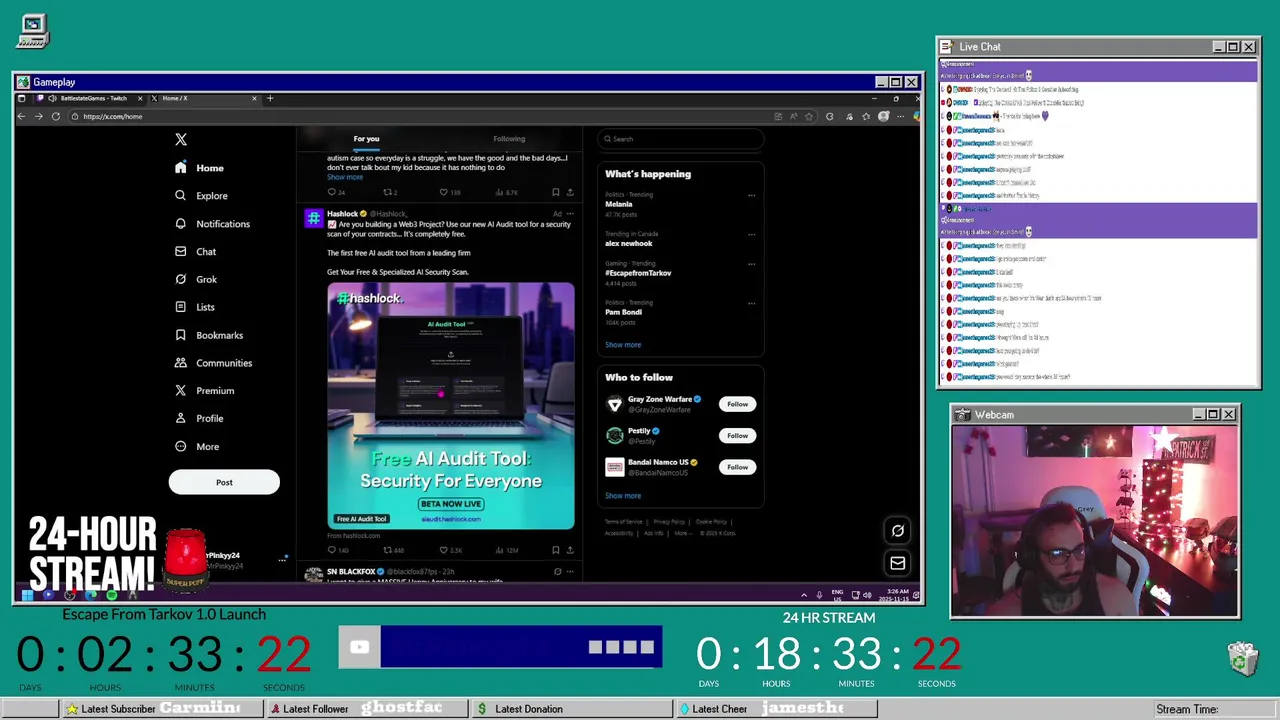Share the Hashlock ad post

(x=570, y=550)
